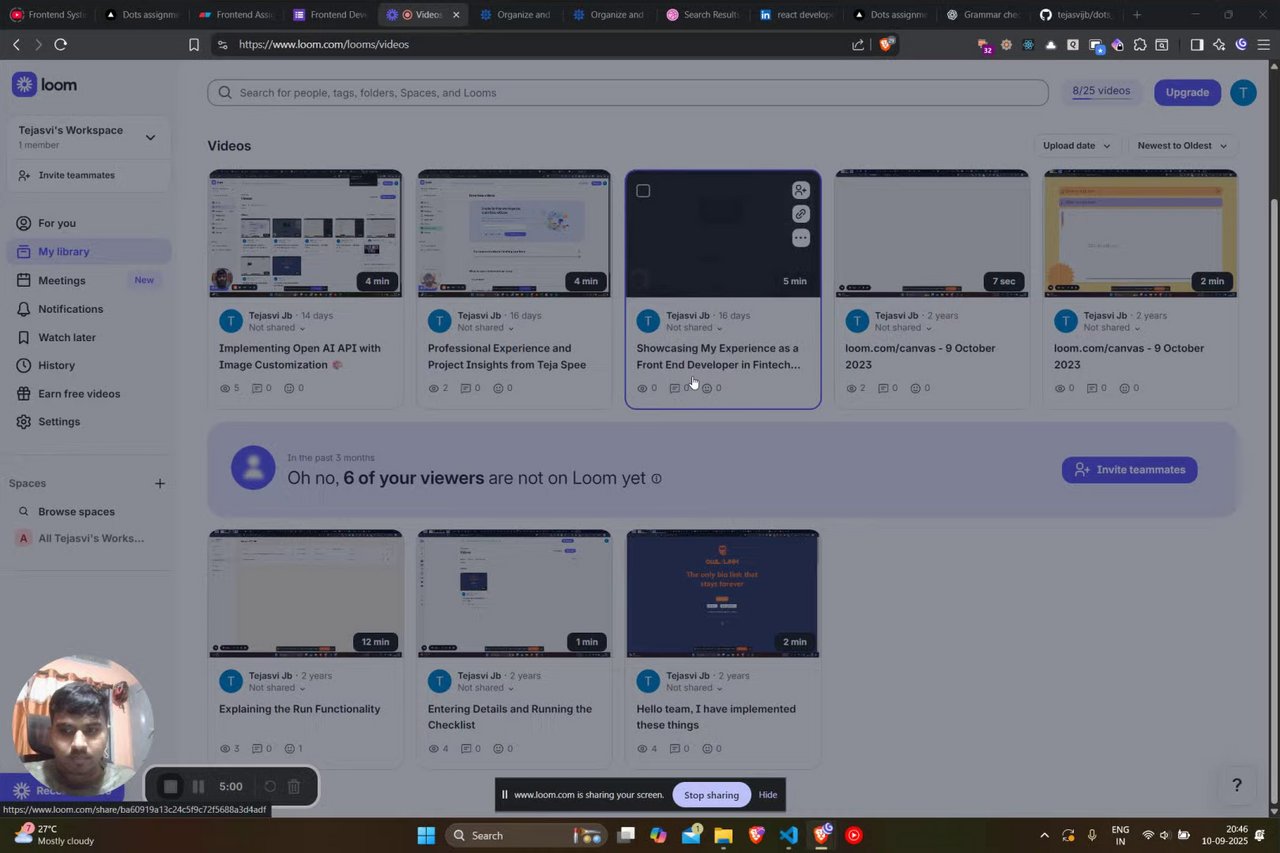Stop the Loom recording with the square button
The image size is (1280, 853).
click(171, 787)
